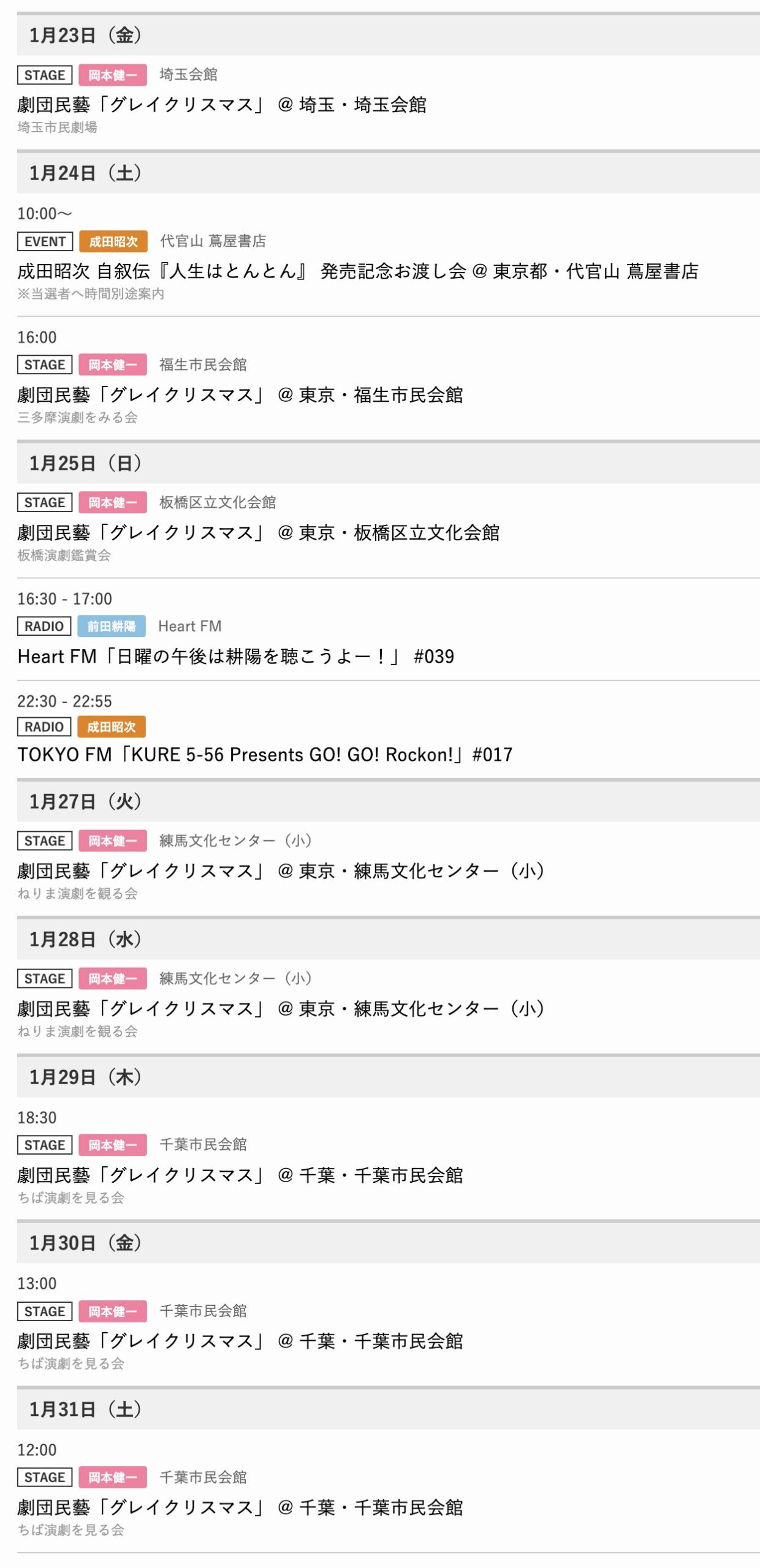Image resolution: width=760 pixels, height=1568 pixels.
Task: Click STAGE tag under January 30
Action: [x=45, y=1311]
